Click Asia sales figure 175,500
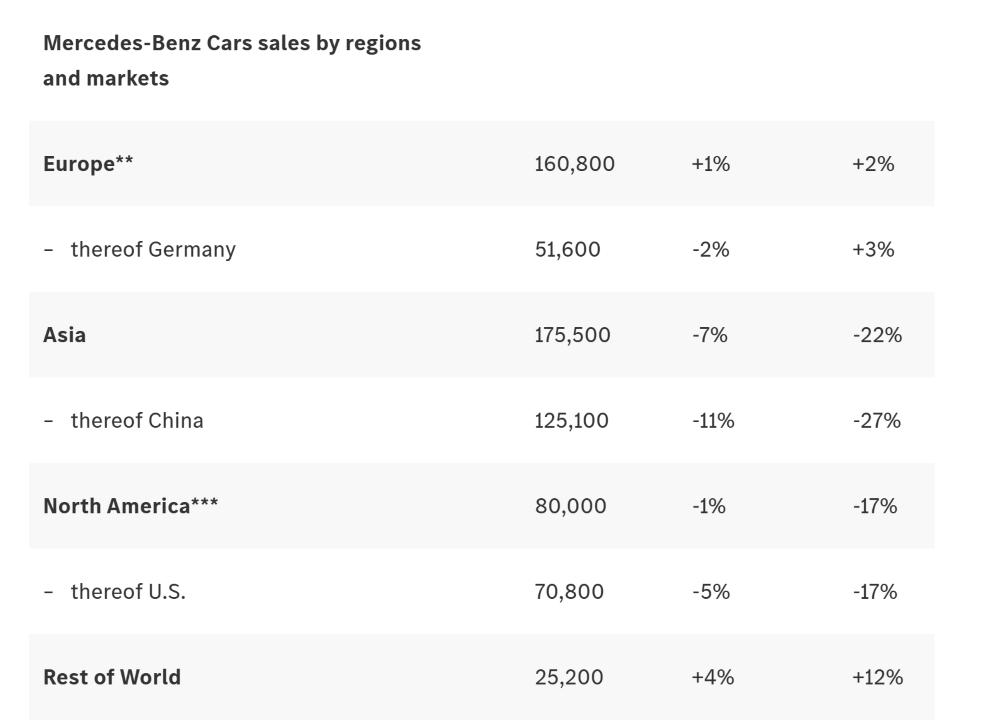Image resolution: width=1000 pixels, height=721 pixels. coord(572,335)
